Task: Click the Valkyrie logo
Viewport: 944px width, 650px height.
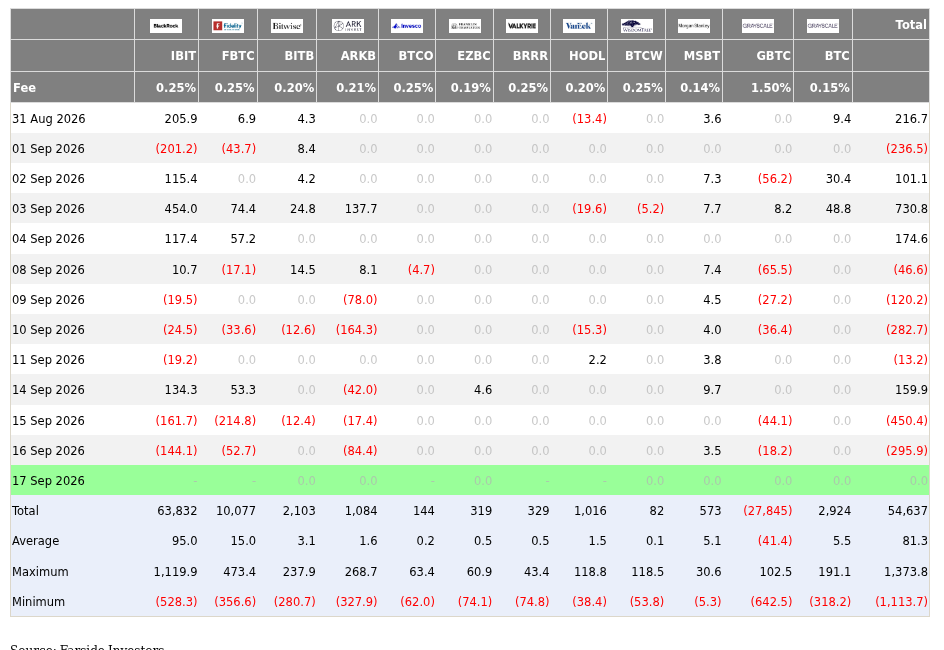Action: [x=522, y=26]
